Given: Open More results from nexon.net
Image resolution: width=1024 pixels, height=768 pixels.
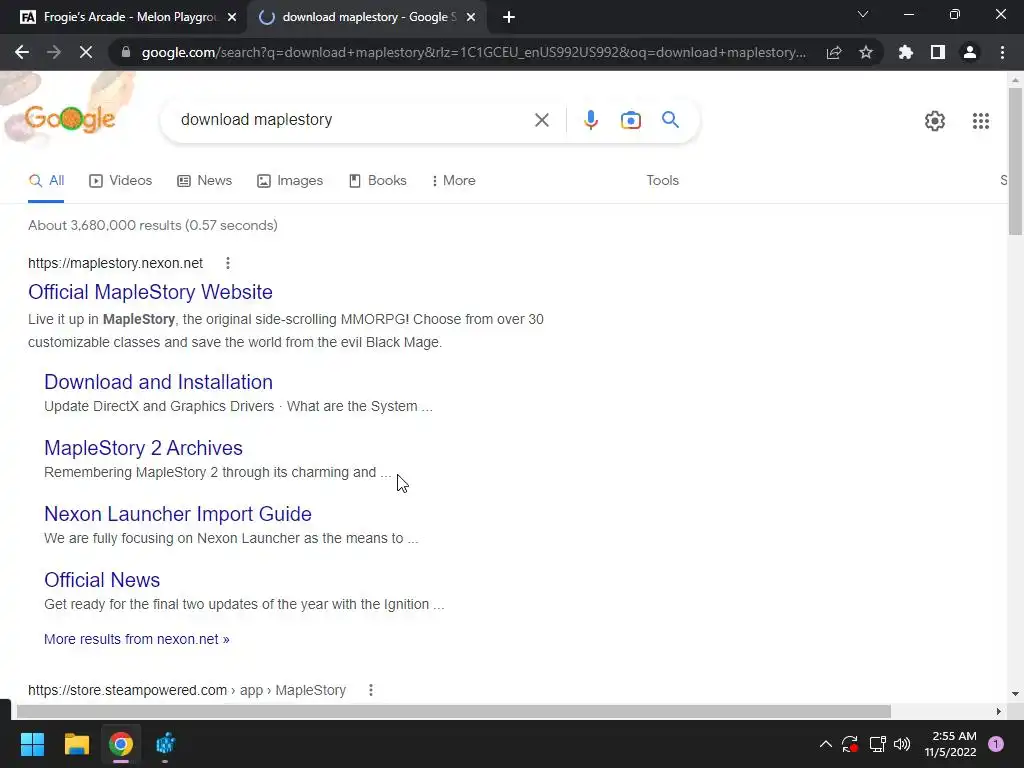Looking at the screenshot, I should click(x=136, y=639).
